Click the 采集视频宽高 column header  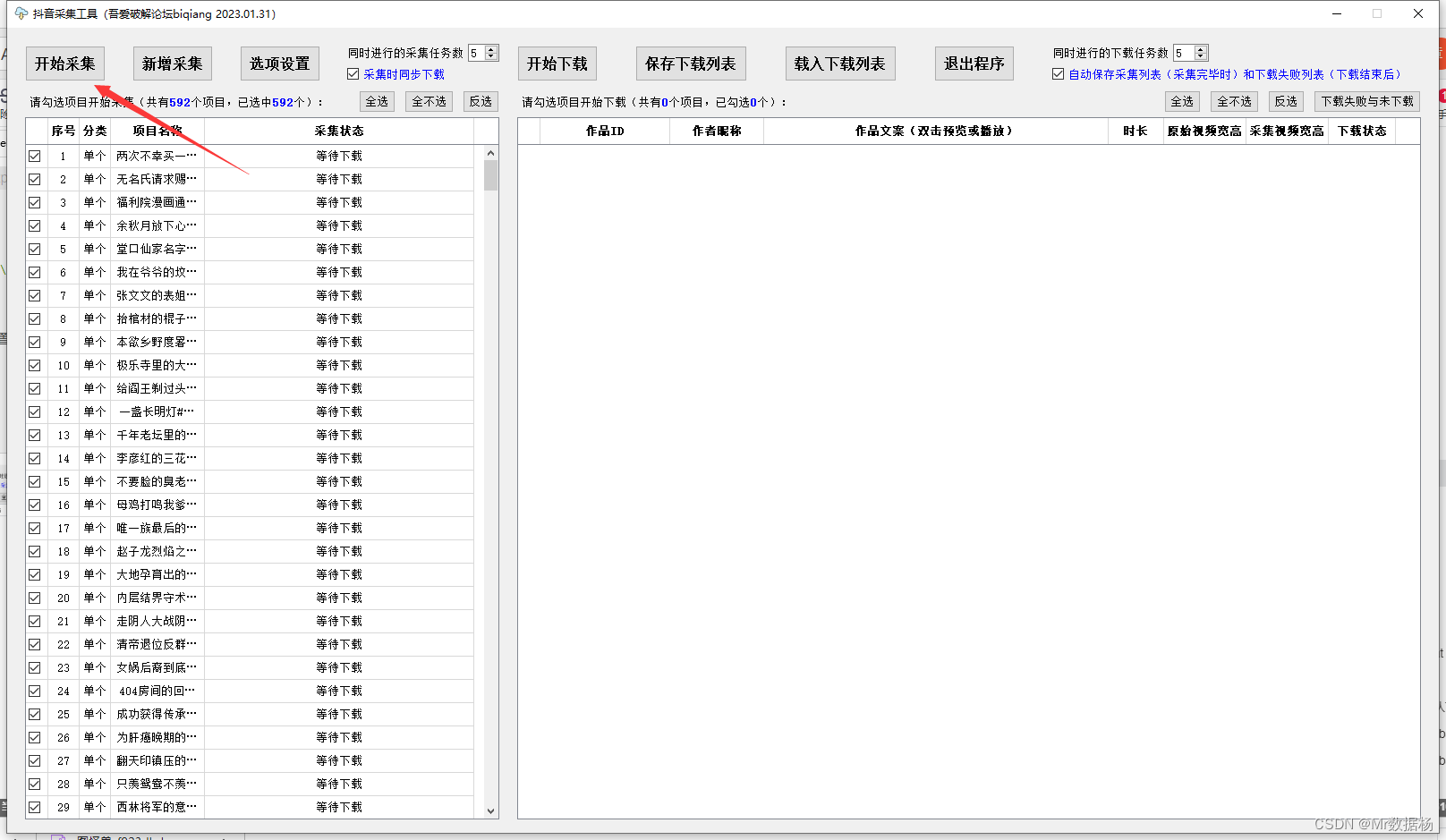(1287, 131)
